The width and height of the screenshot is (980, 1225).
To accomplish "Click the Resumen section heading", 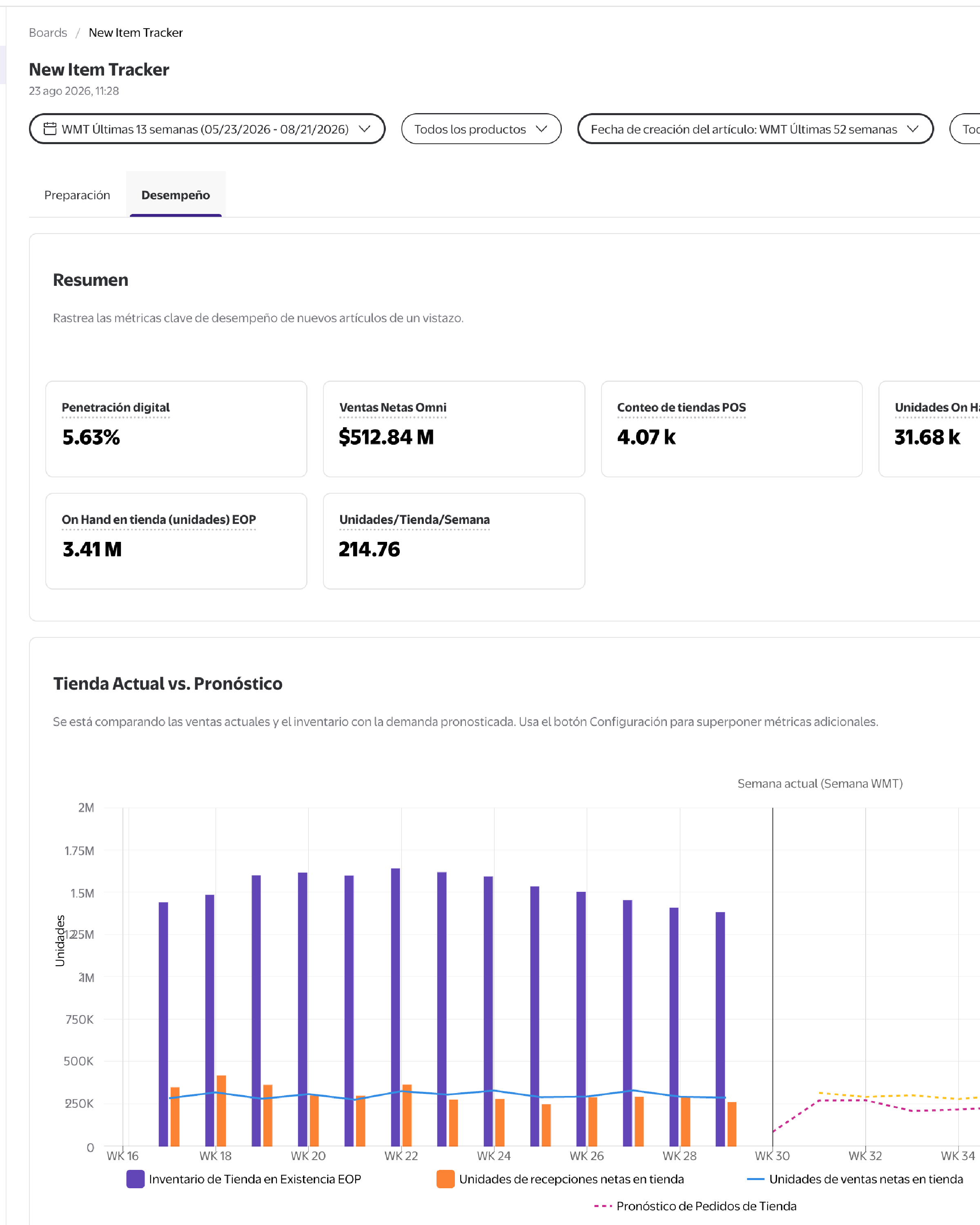I will click(x=90, y=280).
